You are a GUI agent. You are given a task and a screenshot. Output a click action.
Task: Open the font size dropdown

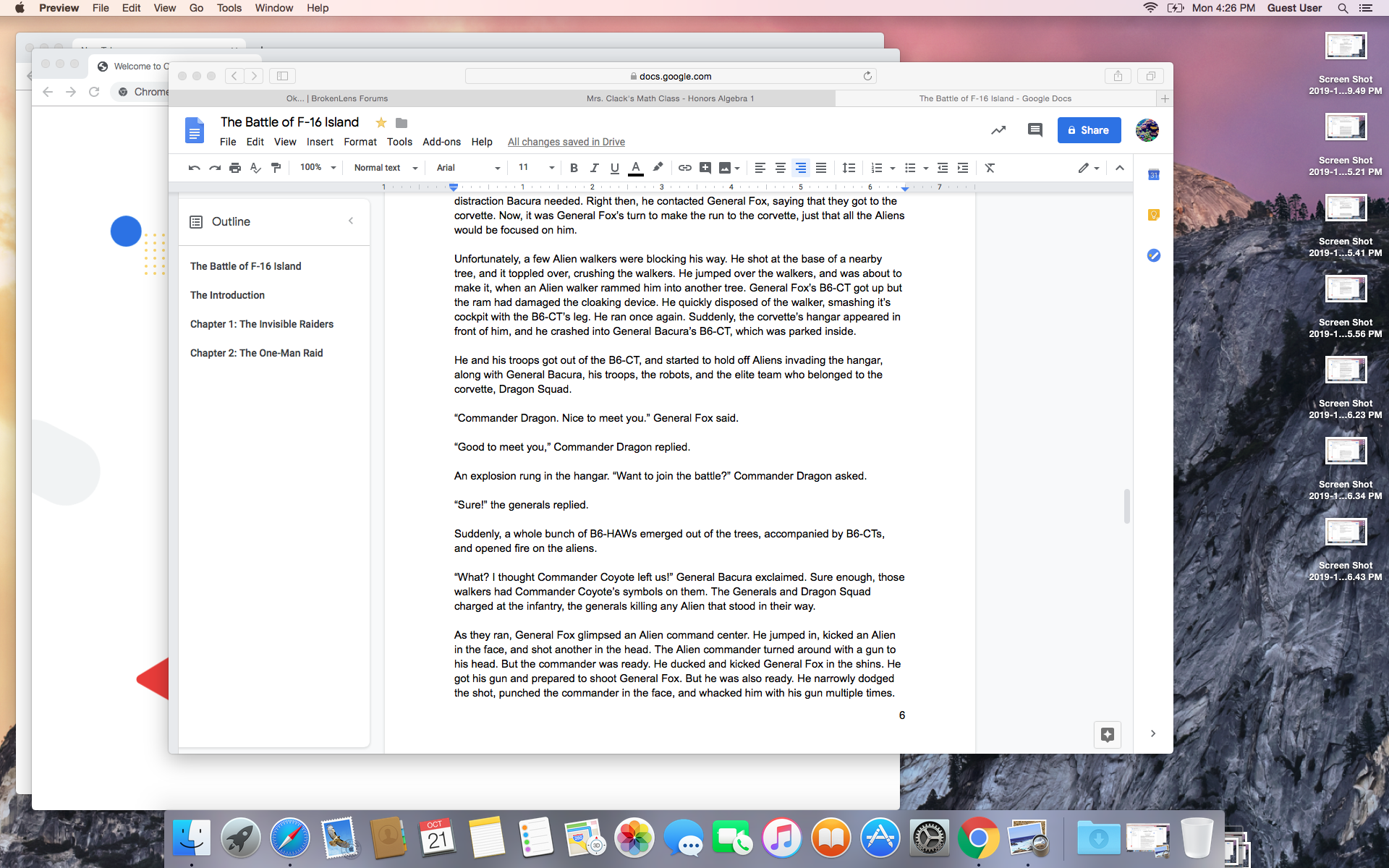pos(536,168)
